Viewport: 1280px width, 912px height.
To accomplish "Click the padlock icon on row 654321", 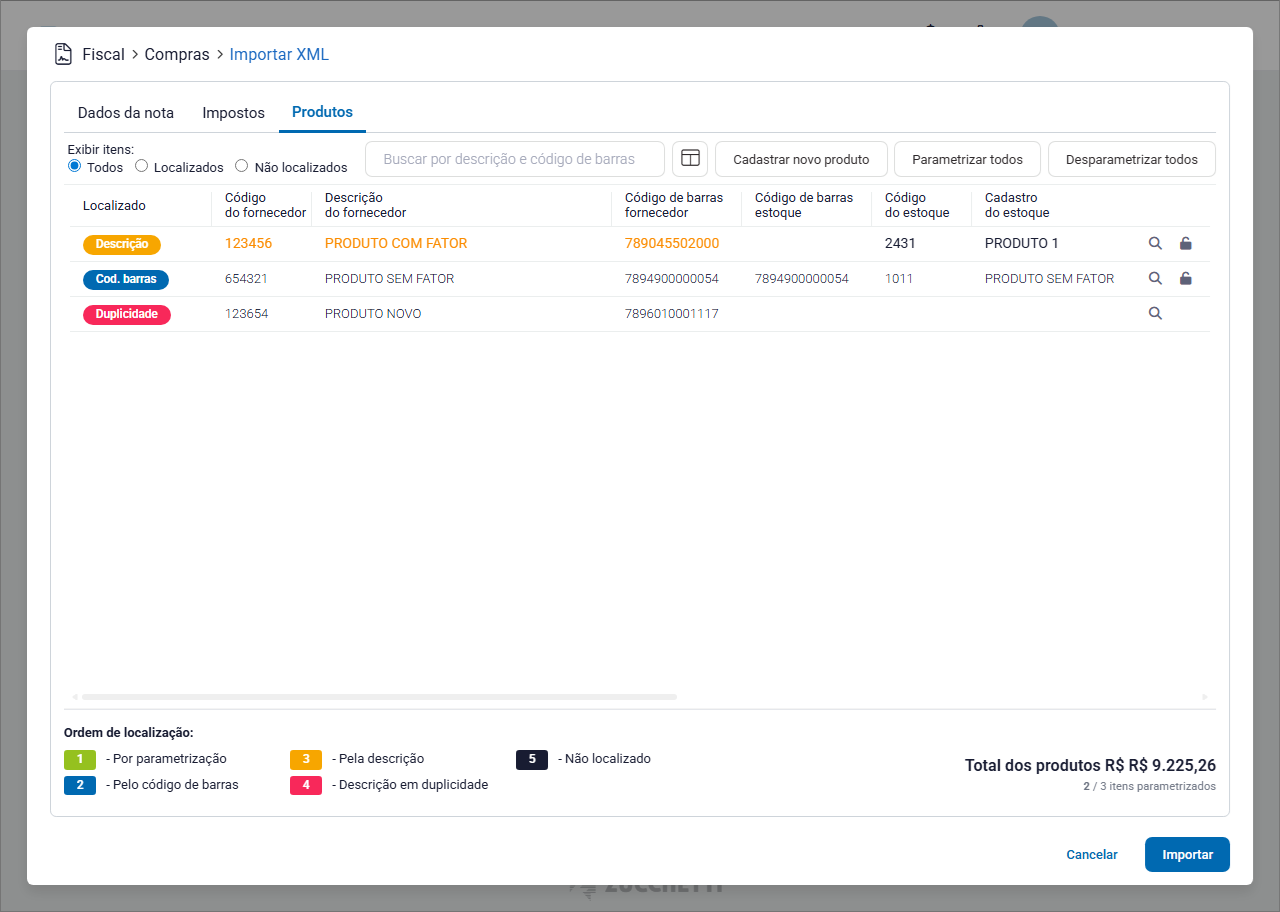I will pyautogui.click(x=1185, y=279).
